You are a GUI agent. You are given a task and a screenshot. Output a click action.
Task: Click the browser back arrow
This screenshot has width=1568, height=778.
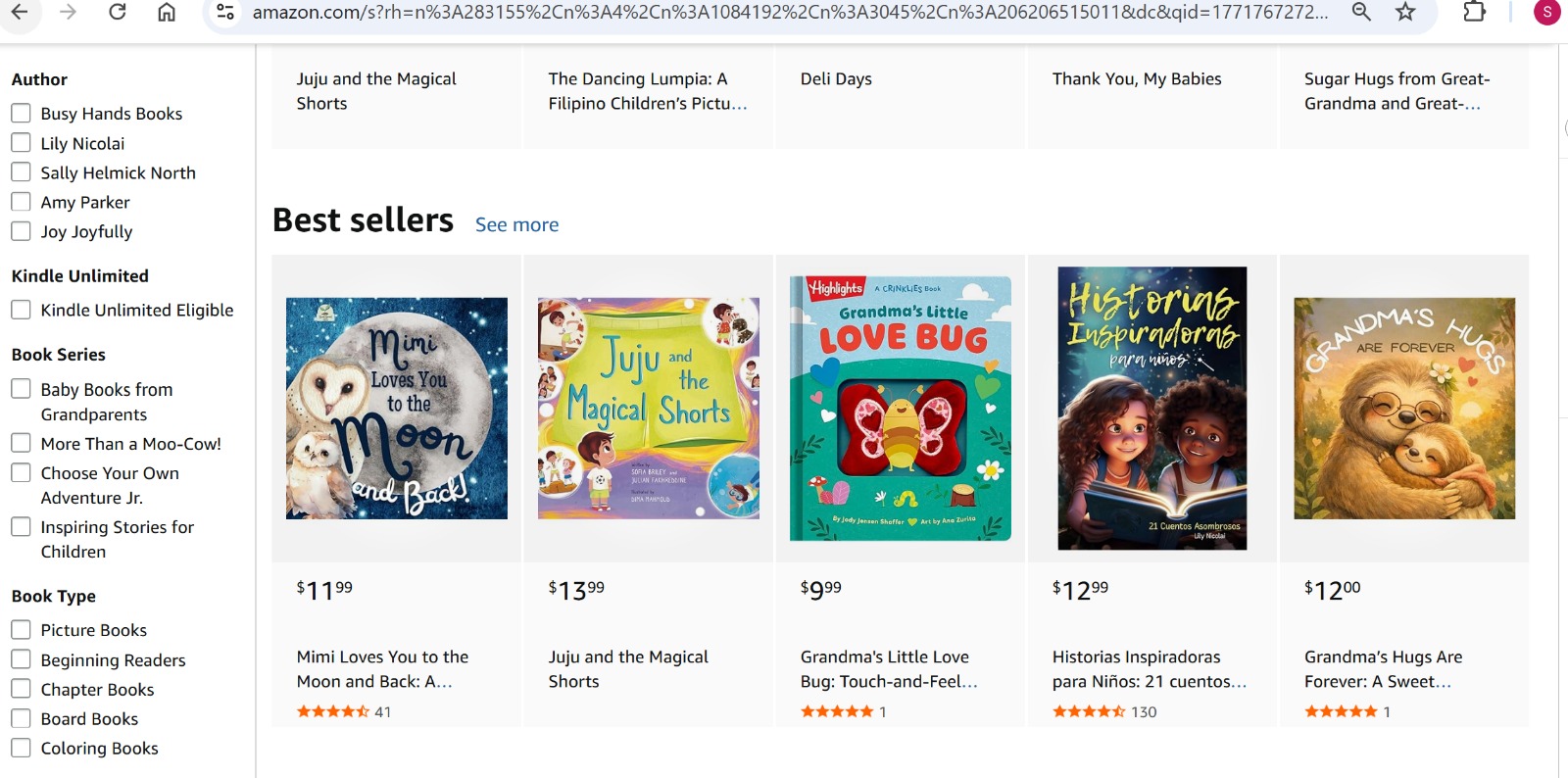point(20,12)
